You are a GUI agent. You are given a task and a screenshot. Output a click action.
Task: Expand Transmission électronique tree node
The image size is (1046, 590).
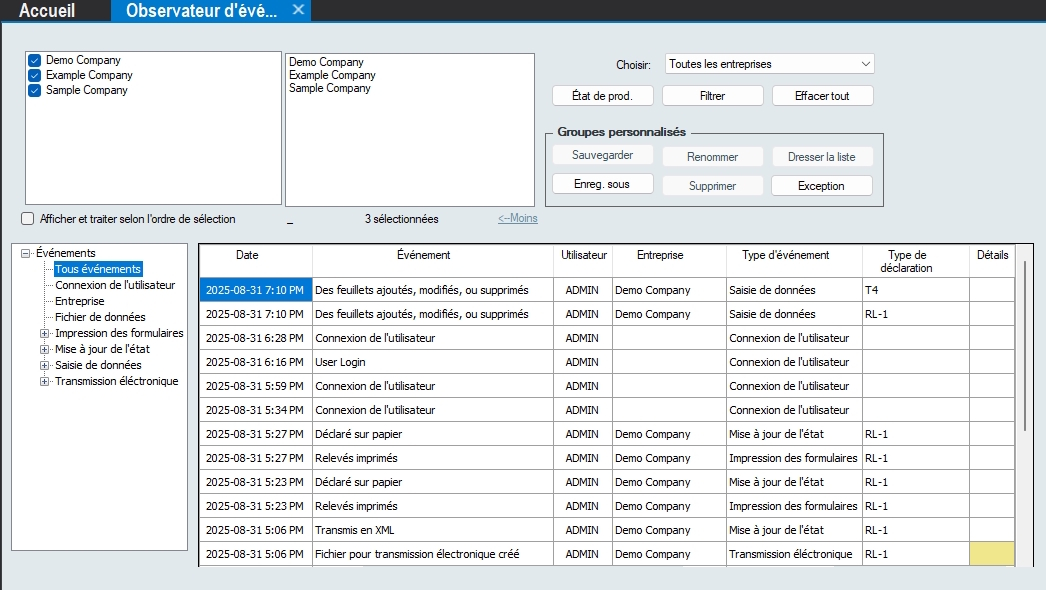44,382
